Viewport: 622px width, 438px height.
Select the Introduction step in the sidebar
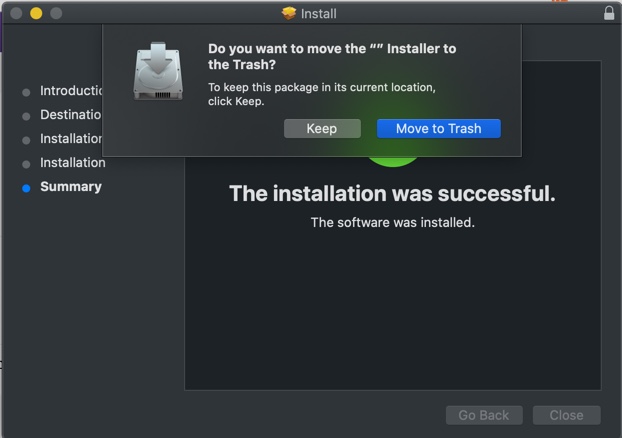(72, 91)
